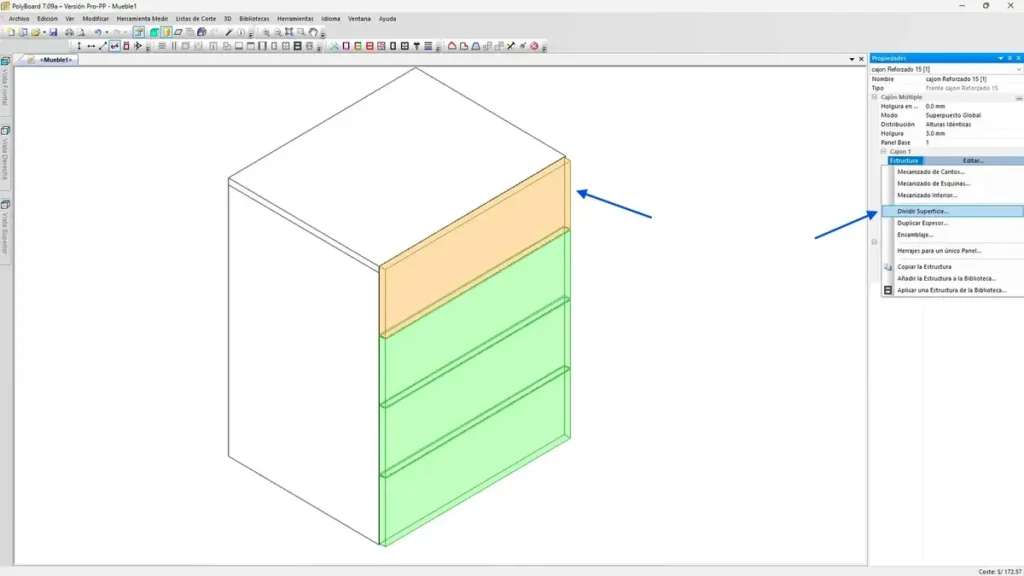Select Dividir Superficie from context menu
Image resolution: width=1024 pixels, height=576 pixels.
click(923, 211)
